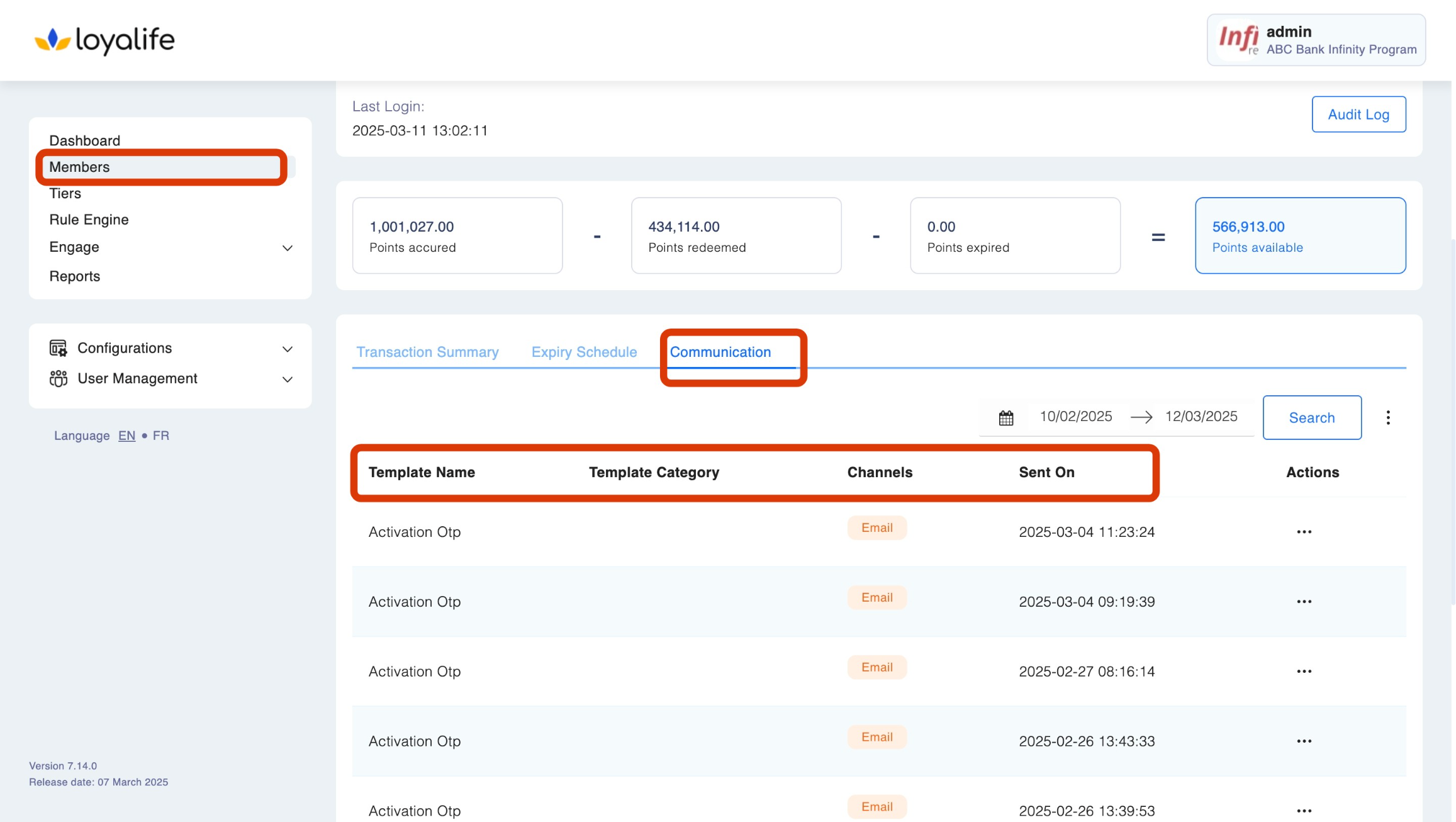Open Members in the sidebar

[x=79, y=167]
